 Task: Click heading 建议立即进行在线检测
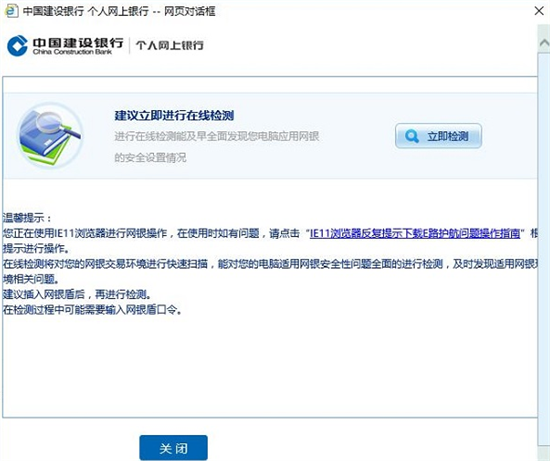174,115
